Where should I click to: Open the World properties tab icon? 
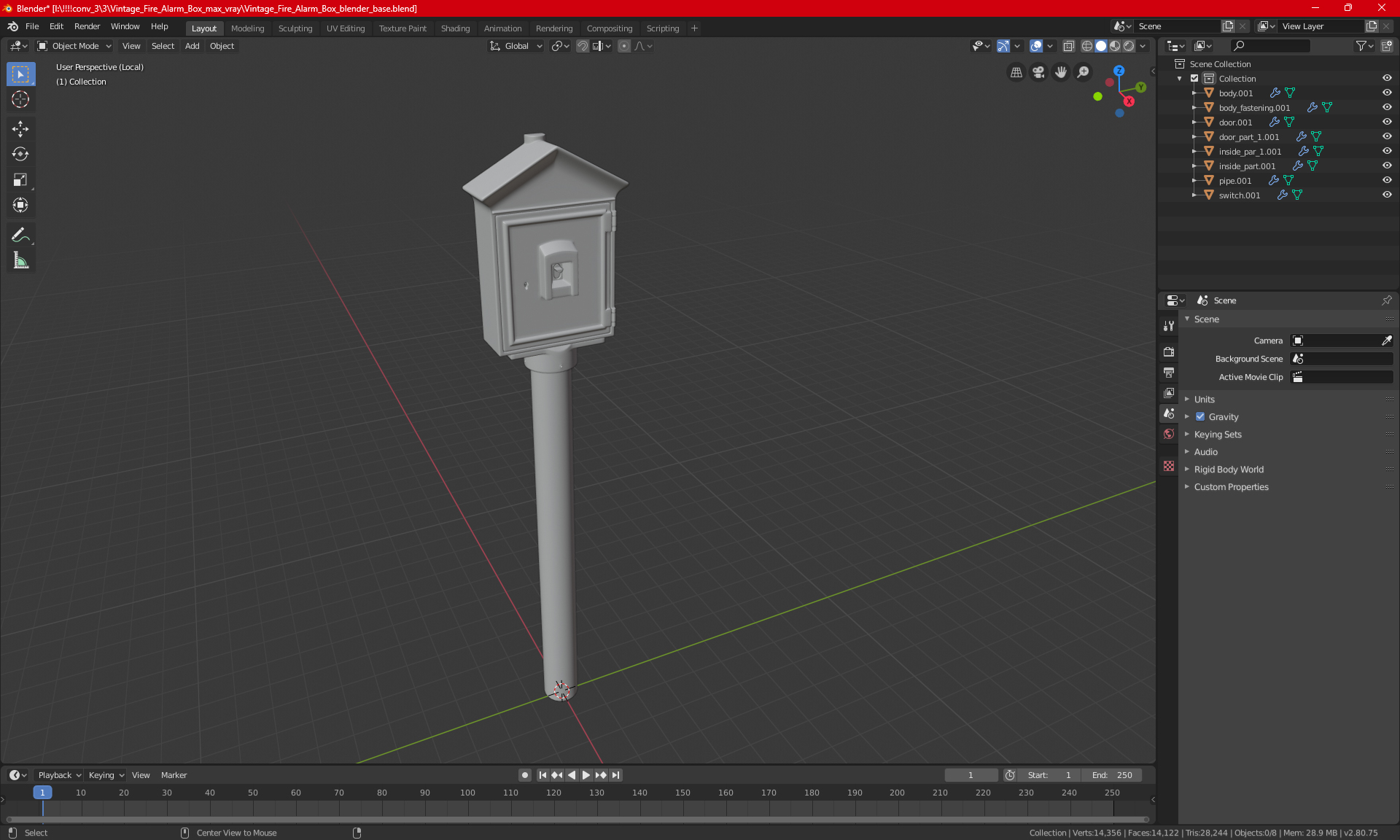pyautogui.click(x=1169, y=434)
